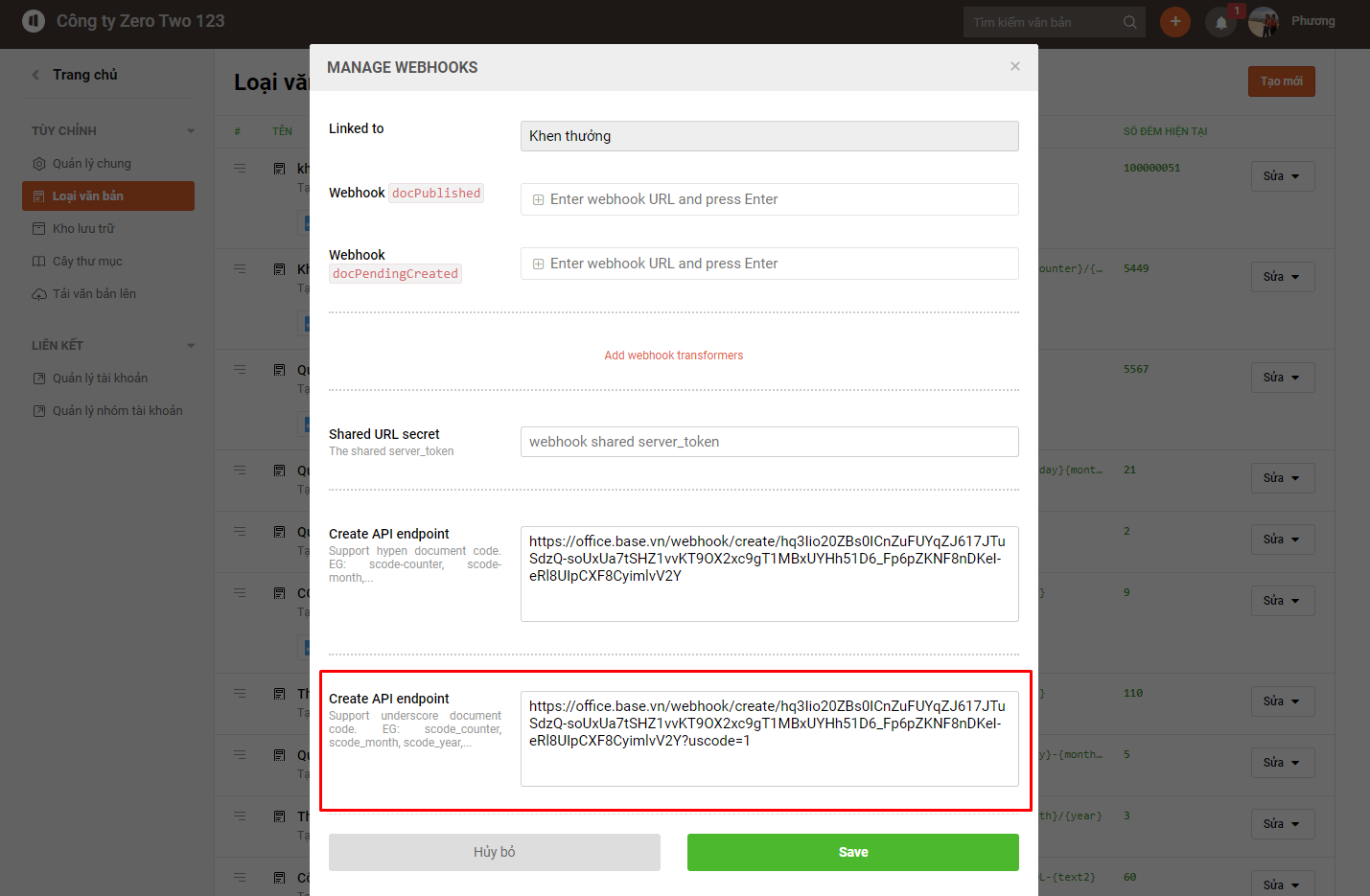Go to Trang chủ
The width and height of the screenshot is (1370, 896).
[x=84, y=75]
